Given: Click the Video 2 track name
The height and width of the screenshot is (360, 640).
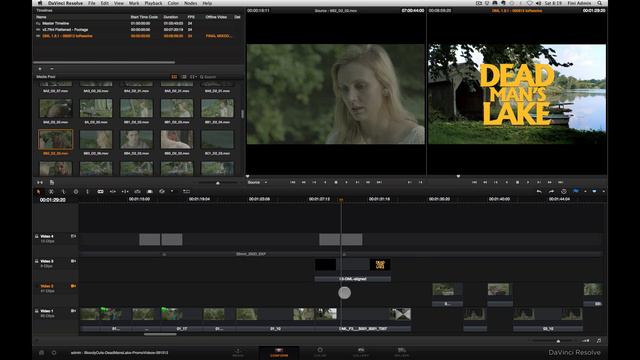Looking at the screenshot, I should click(x=47, y=286).
